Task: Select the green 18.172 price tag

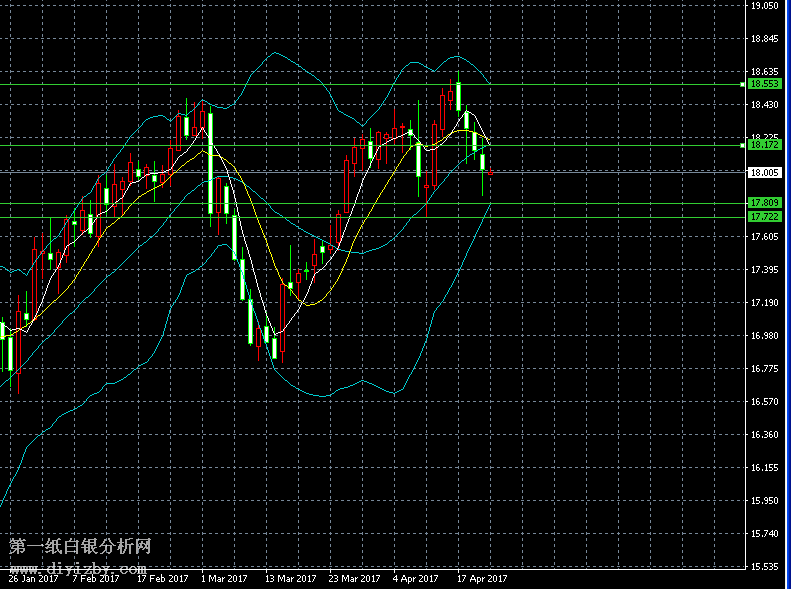Action: [x=765, y=145]
